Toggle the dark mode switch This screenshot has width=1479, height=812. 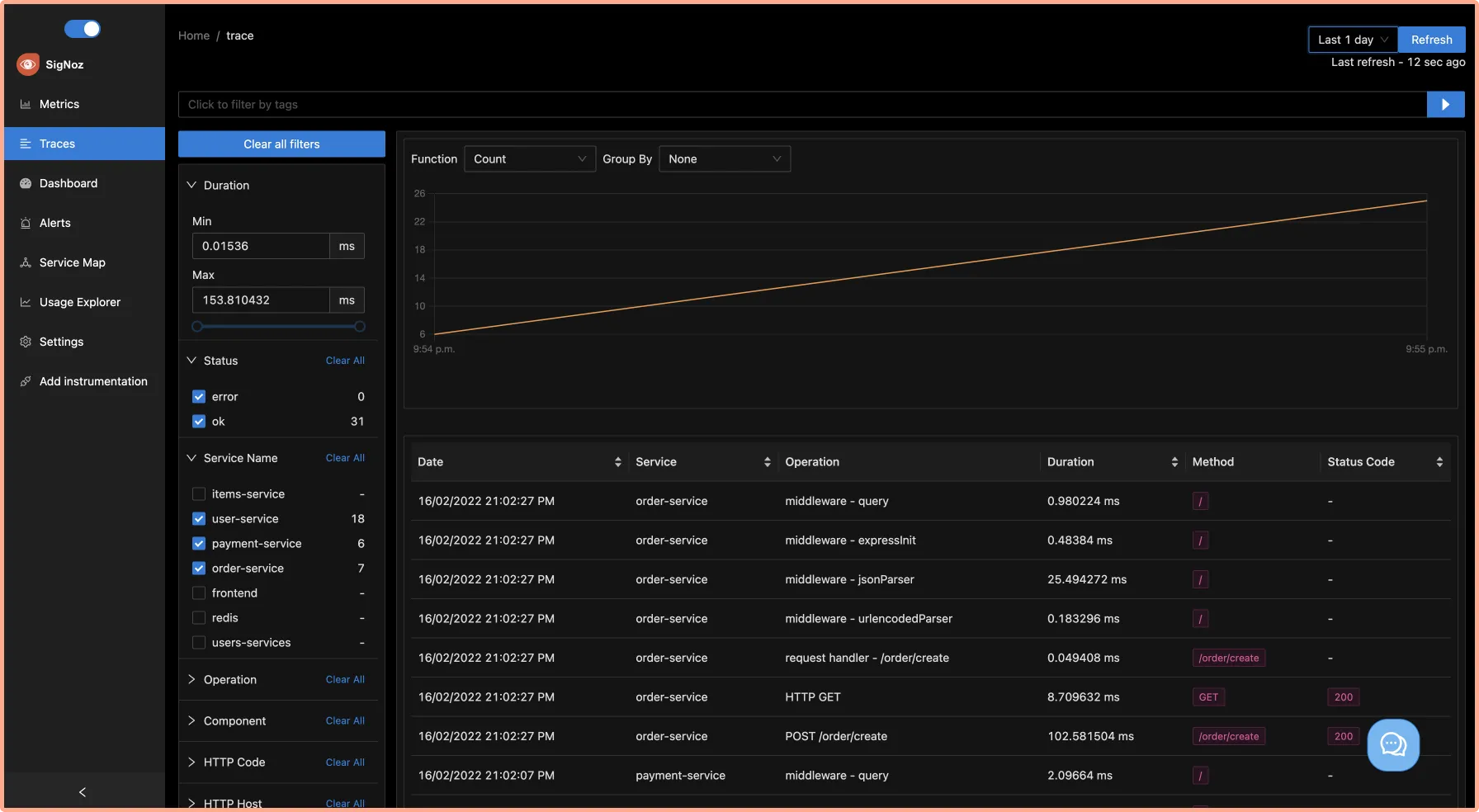(x=83, y=29)
